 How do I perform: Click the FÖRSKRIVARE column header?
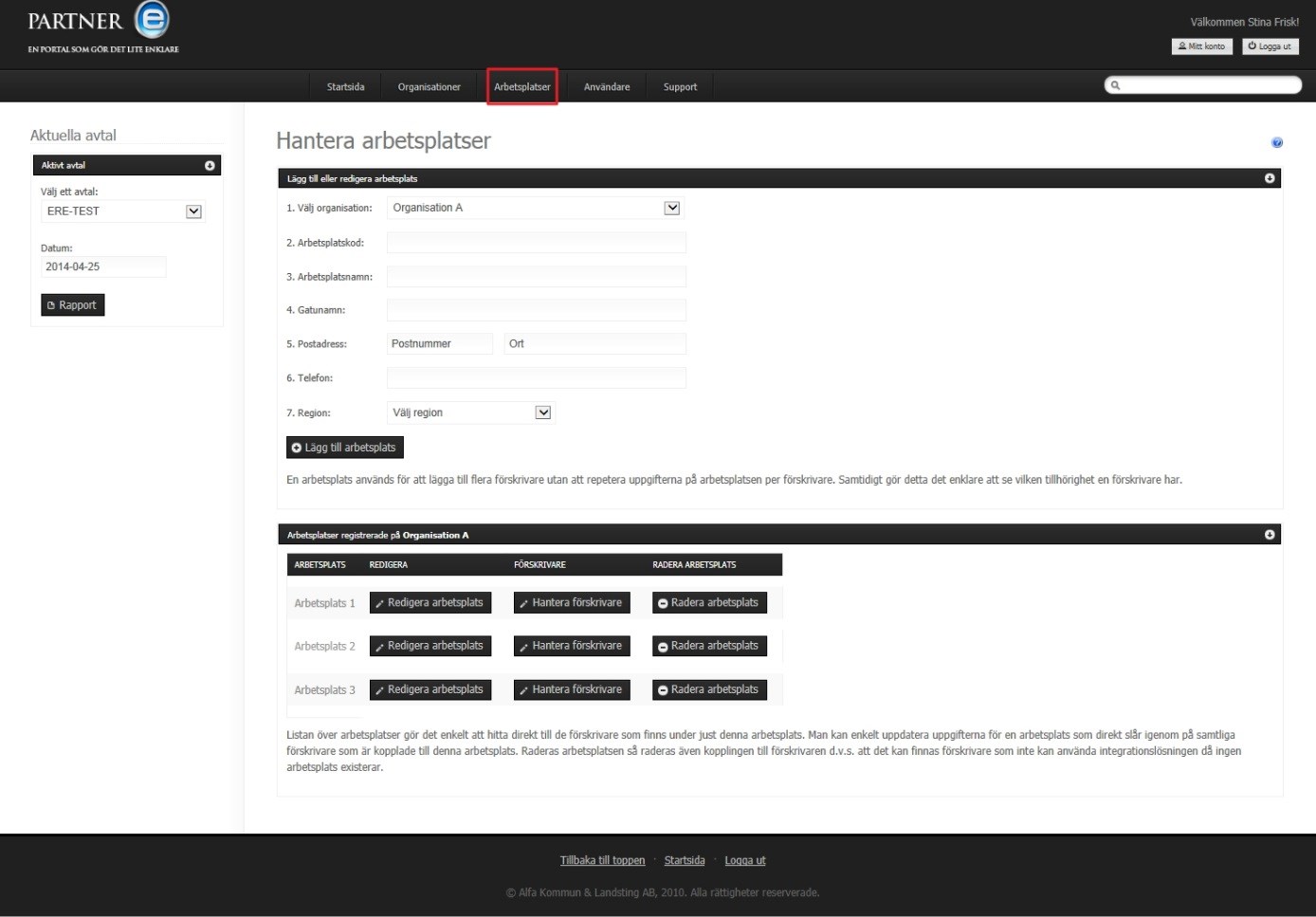coord(539,565)
